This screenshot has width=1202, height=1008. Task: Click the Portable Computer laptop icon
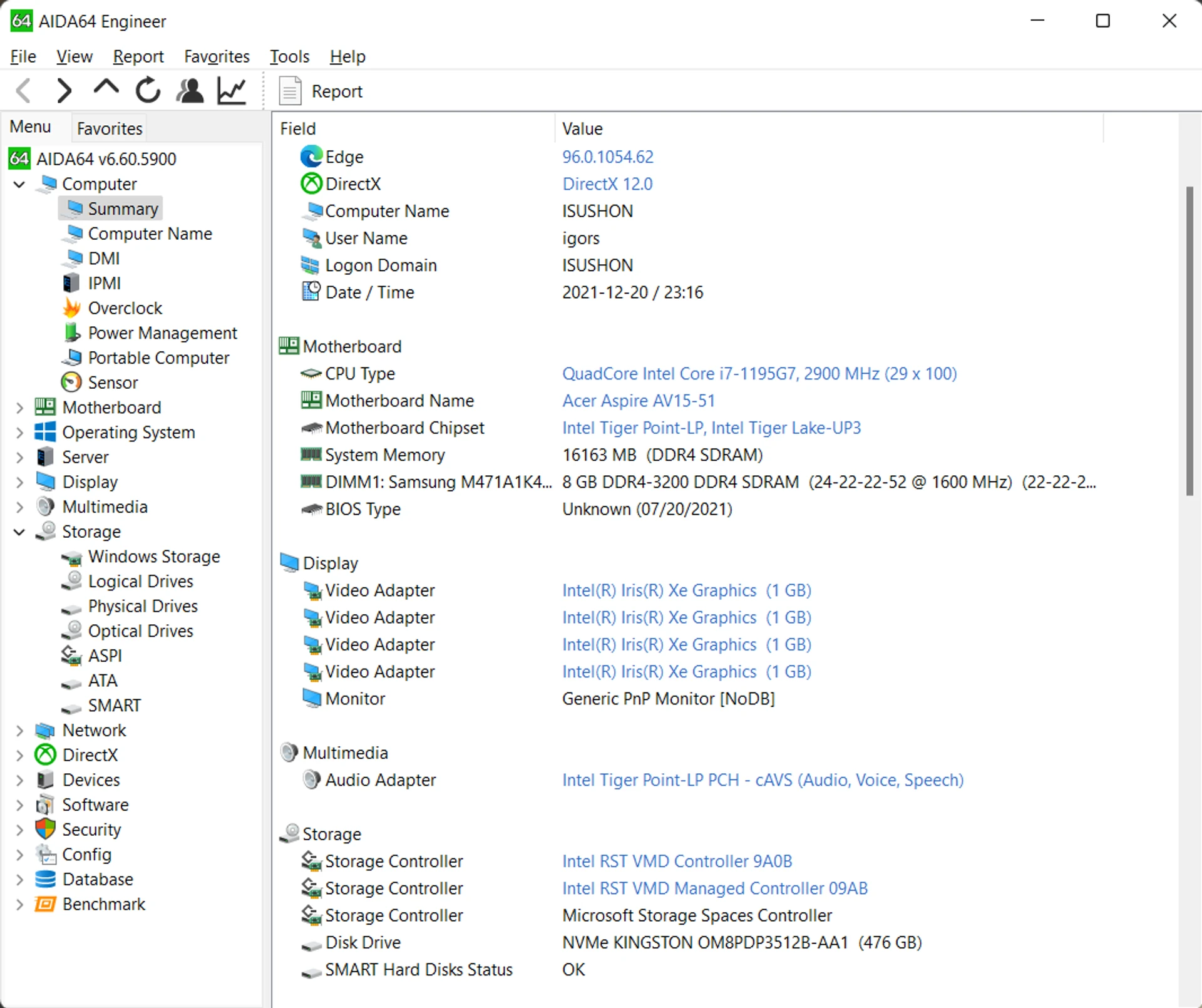[72, 357]
